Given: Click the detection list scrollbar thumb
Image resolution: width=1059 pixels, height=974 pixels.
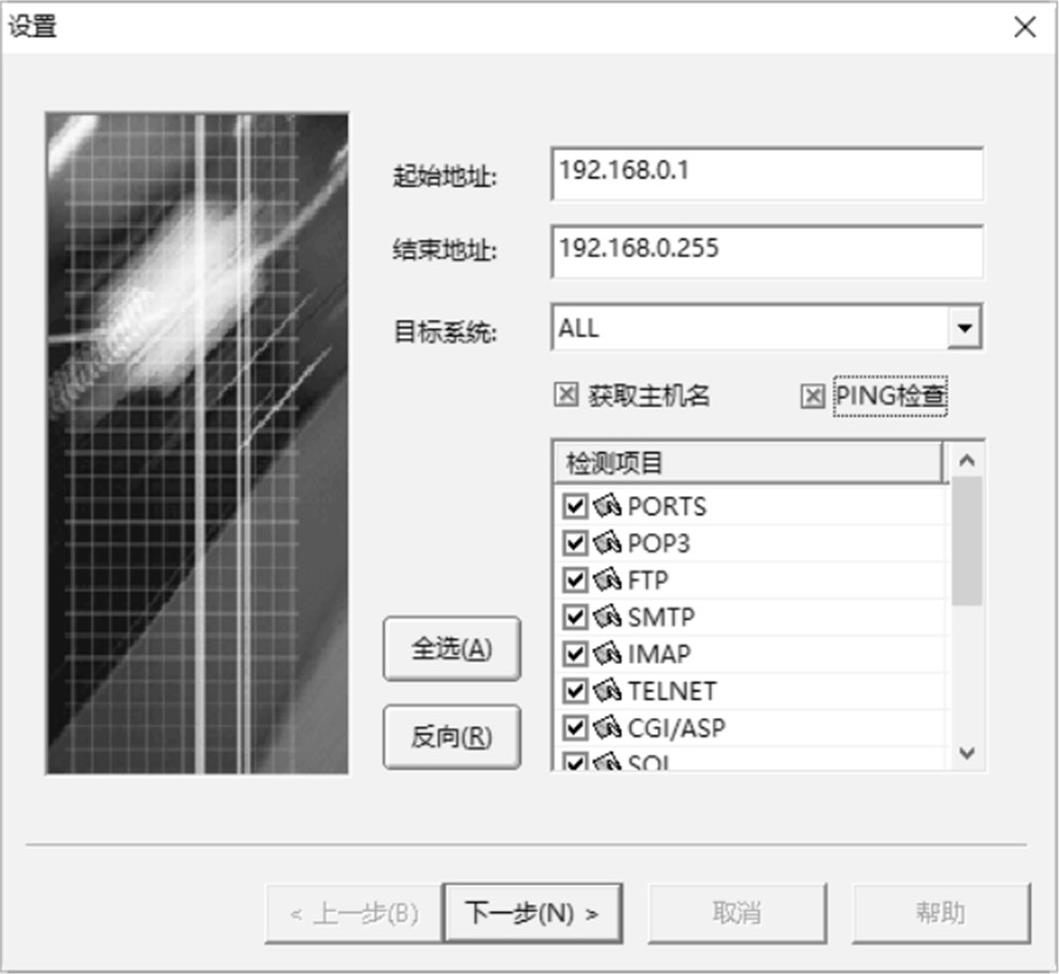Looking at the screenshot, I should tap(967, 541).
